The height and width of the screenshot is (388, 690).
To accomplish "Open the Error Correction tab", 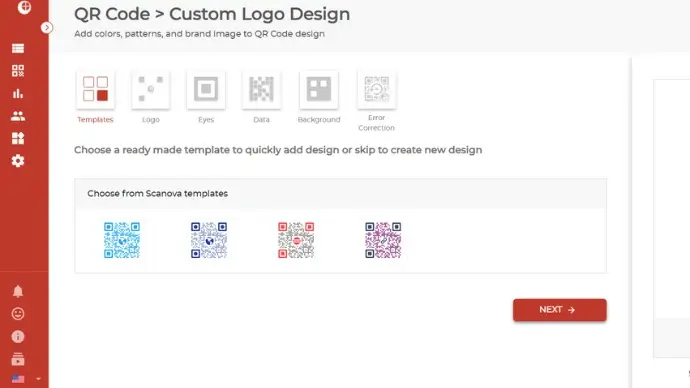I will coord(377,102).
